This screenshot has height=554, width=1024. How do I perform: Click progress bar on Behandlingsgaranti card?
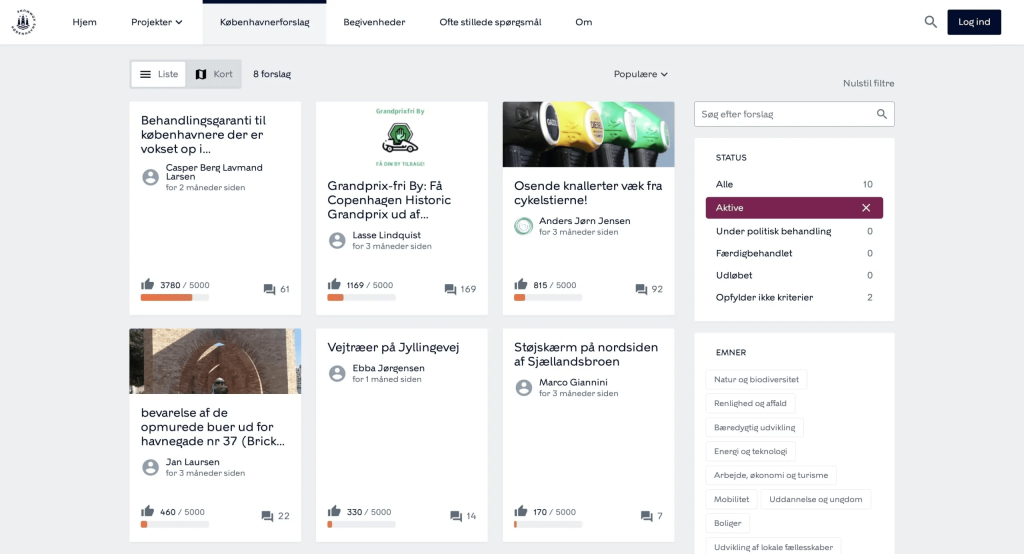click(x=175, y=297)
